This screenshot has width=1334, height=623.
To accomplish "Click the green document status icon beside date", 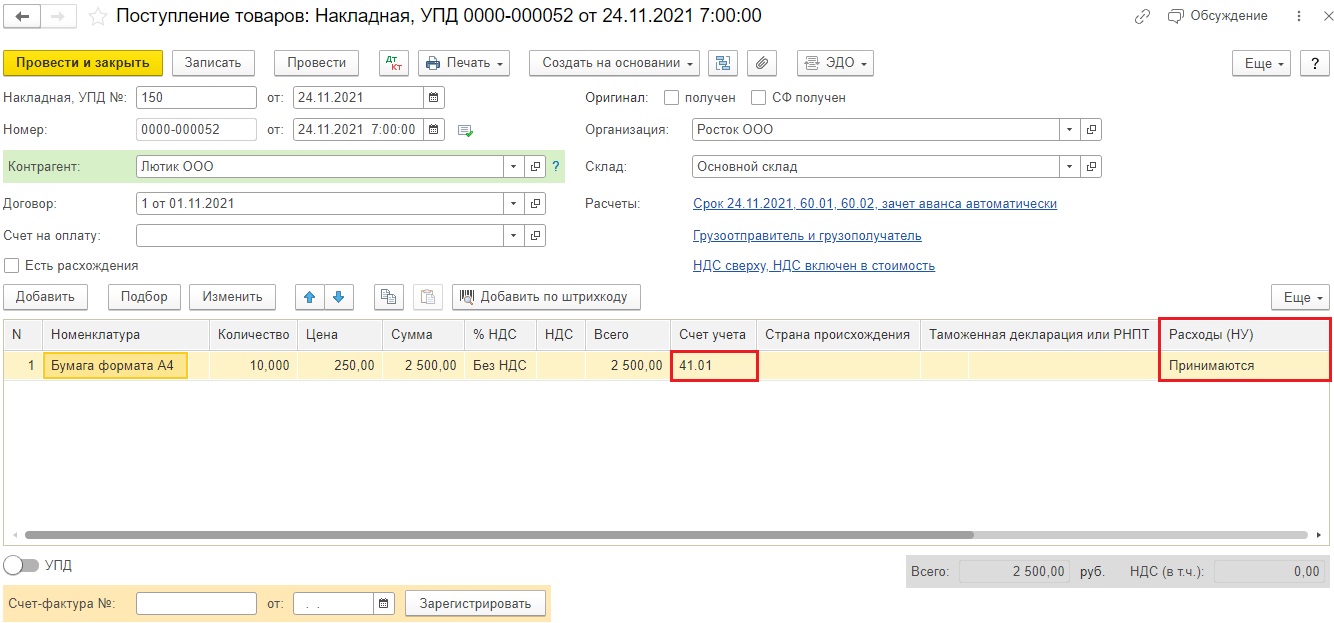I will click(465, 130).
